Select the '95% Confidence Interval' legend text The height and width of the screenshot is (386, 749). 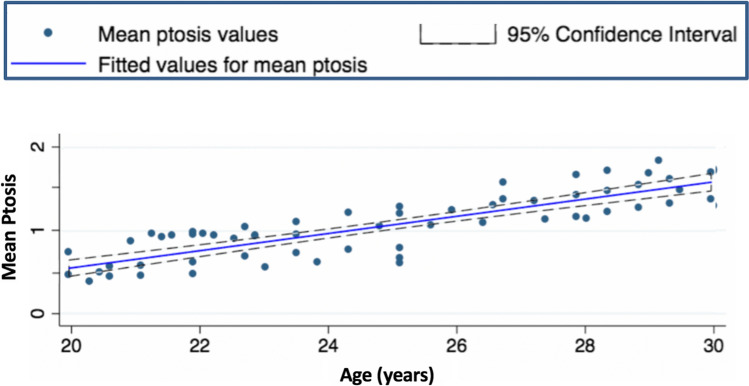point(622,35)
